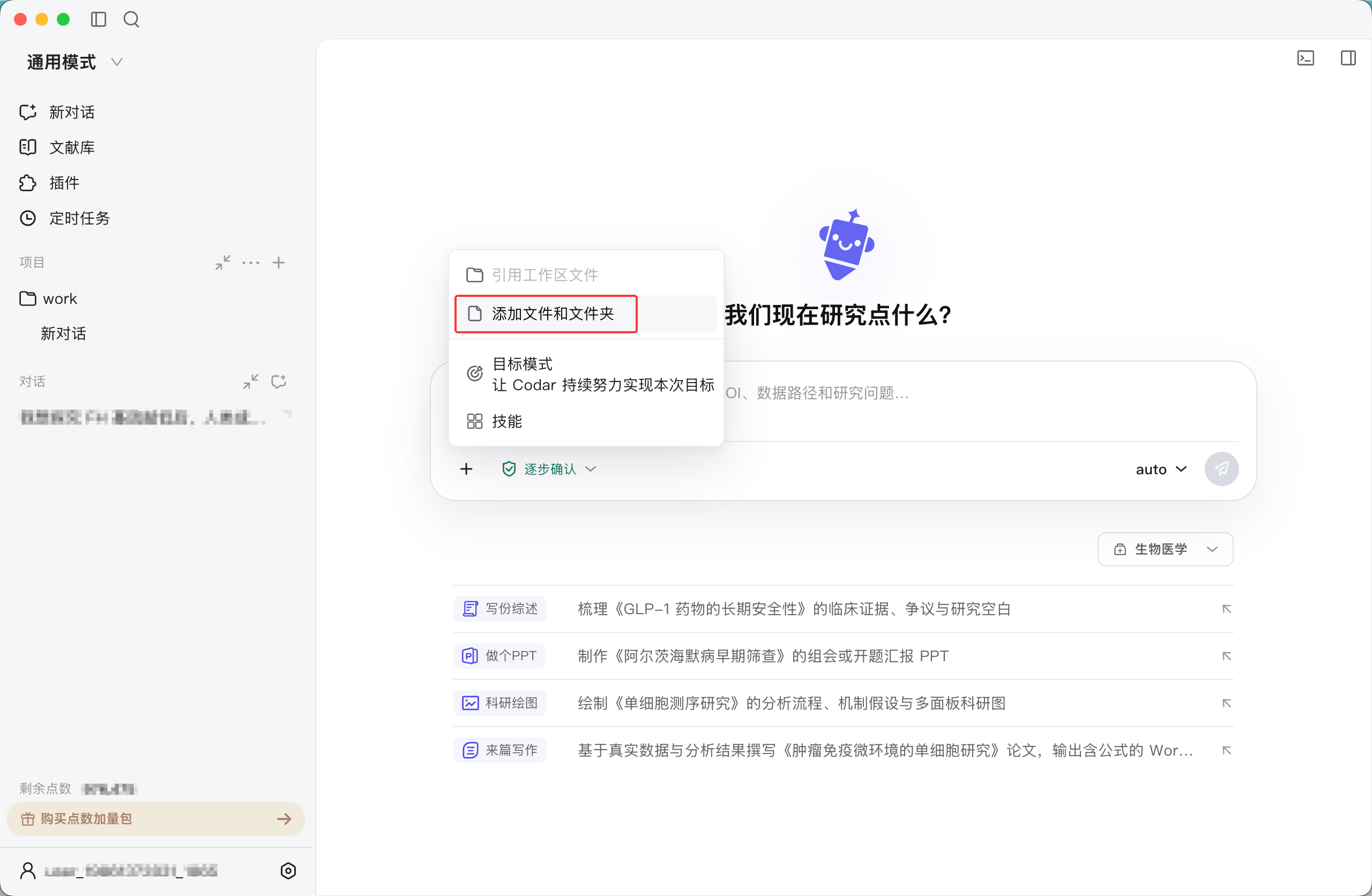Use the 肿瘤免疫微环境 paper prompt text

coord(885,750)
